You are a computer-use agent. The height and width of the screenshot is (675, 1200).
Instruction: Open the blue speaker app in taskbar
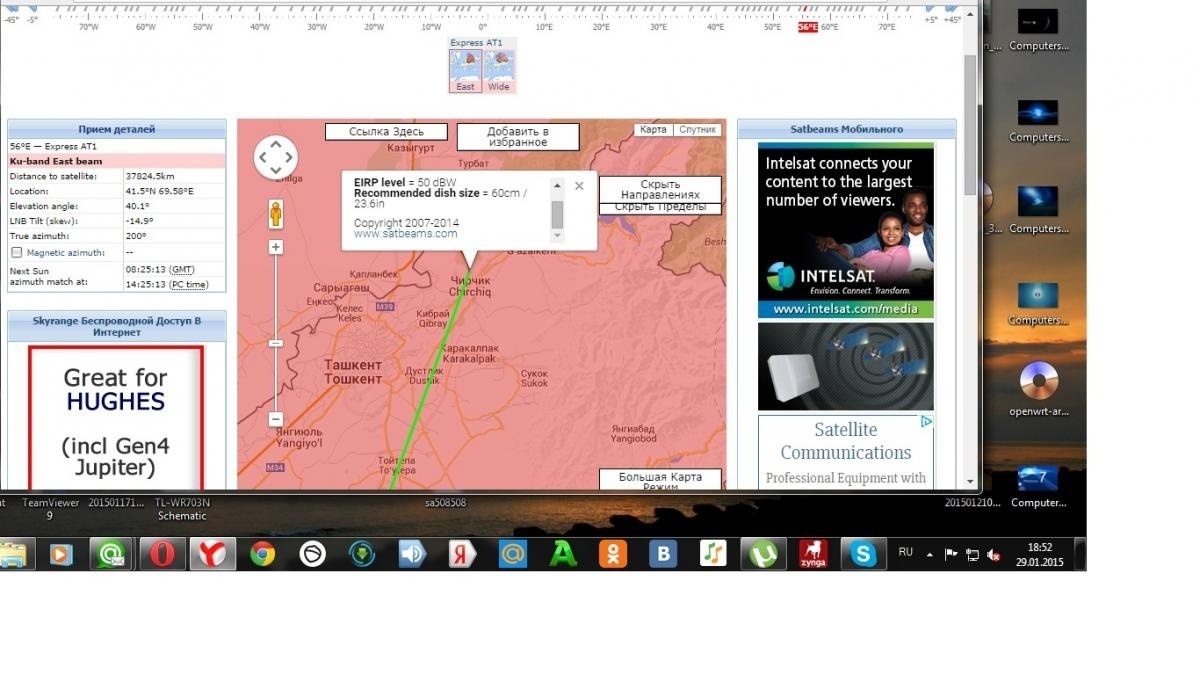coord(412,553)
